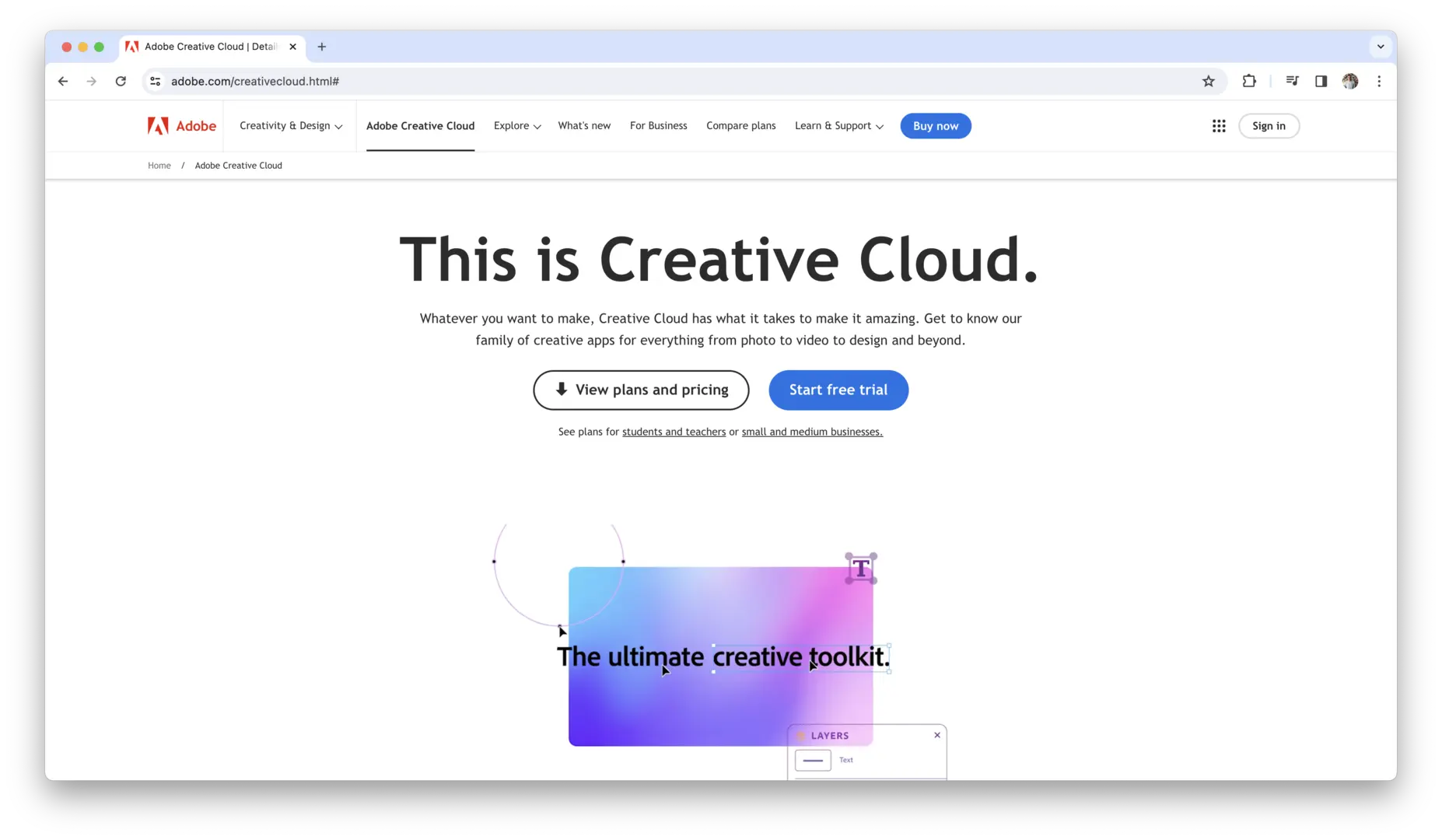Reload the current page
Image resolution: width=1442 pixels, height=840 pixels.
(121, 81)
